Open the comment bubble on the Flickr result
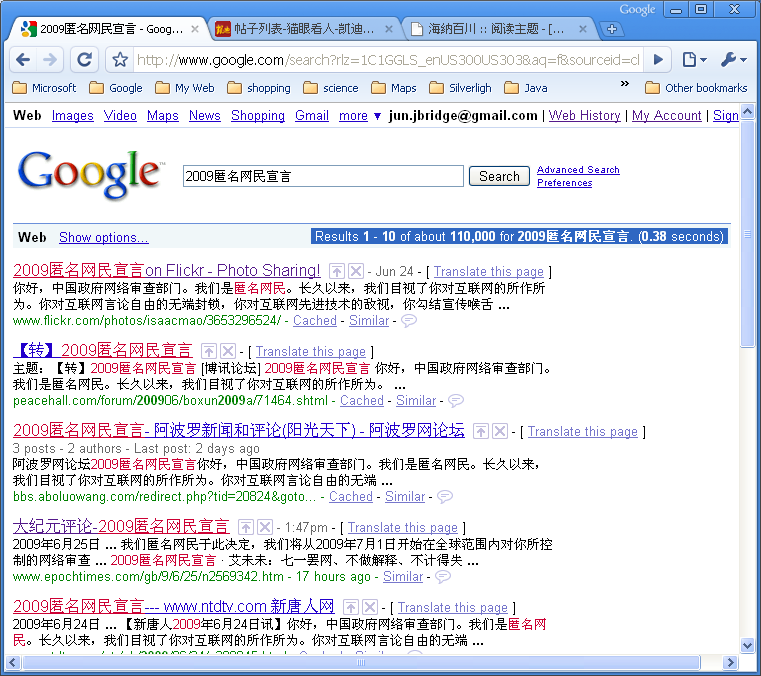Image resolution: width=761 pixels, height=676 pixels. coord(408,321)
